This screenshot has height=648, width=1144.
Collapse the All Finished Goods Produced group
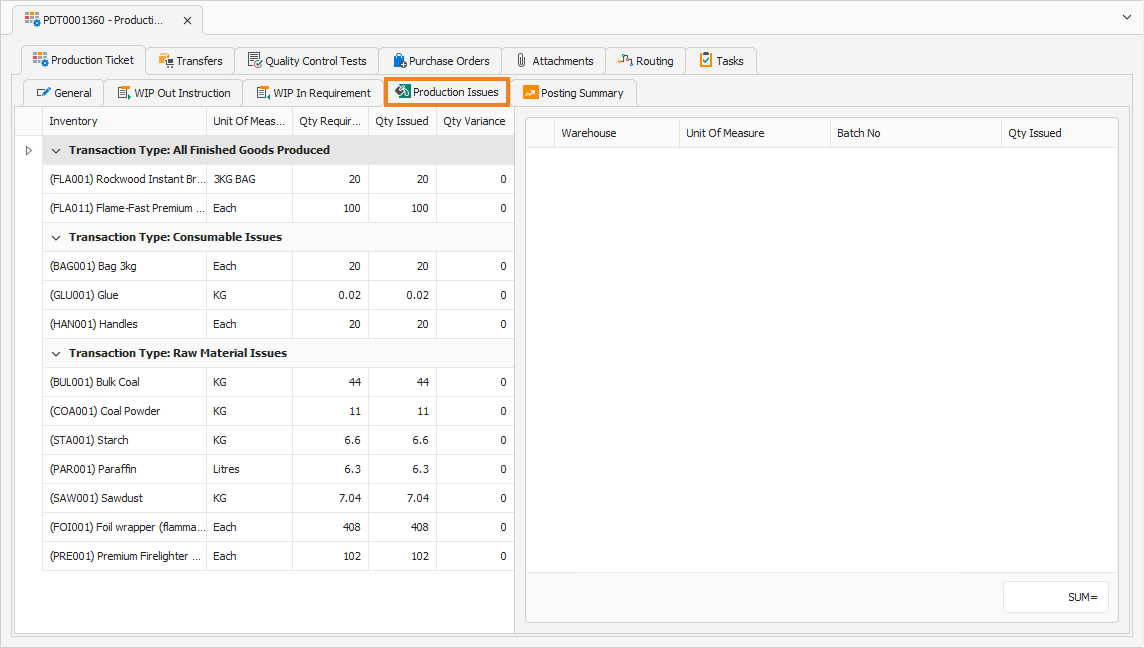[56, 150]
